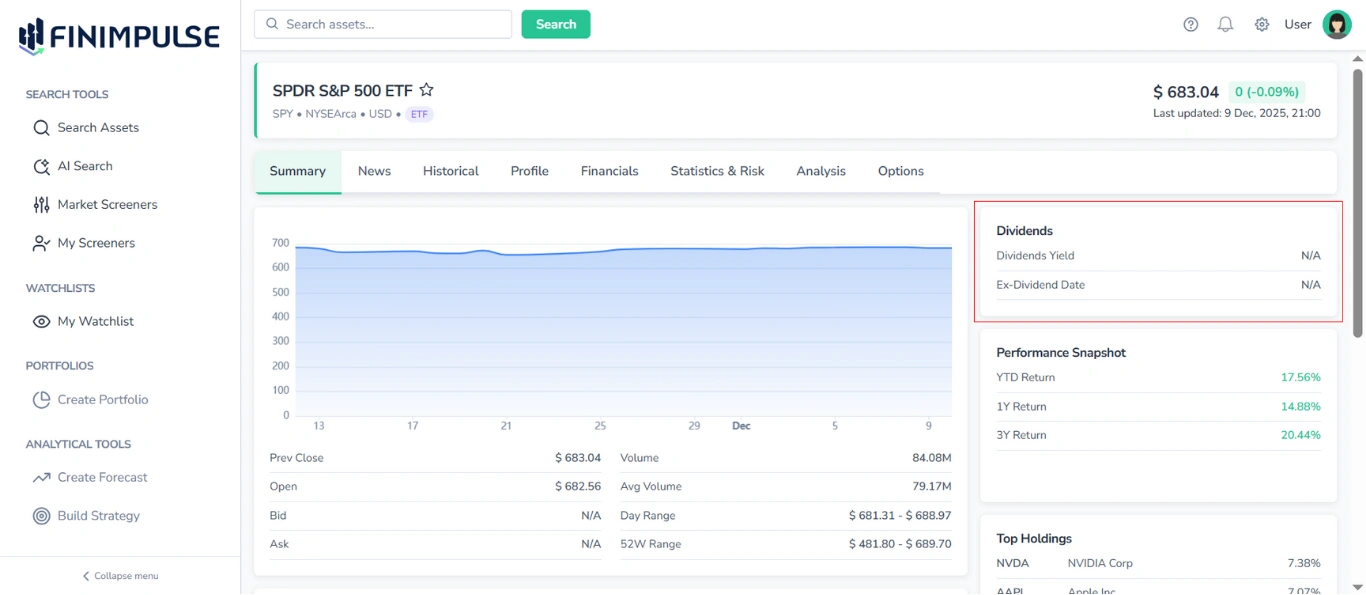Go to My Screeners

click(96, 243)
